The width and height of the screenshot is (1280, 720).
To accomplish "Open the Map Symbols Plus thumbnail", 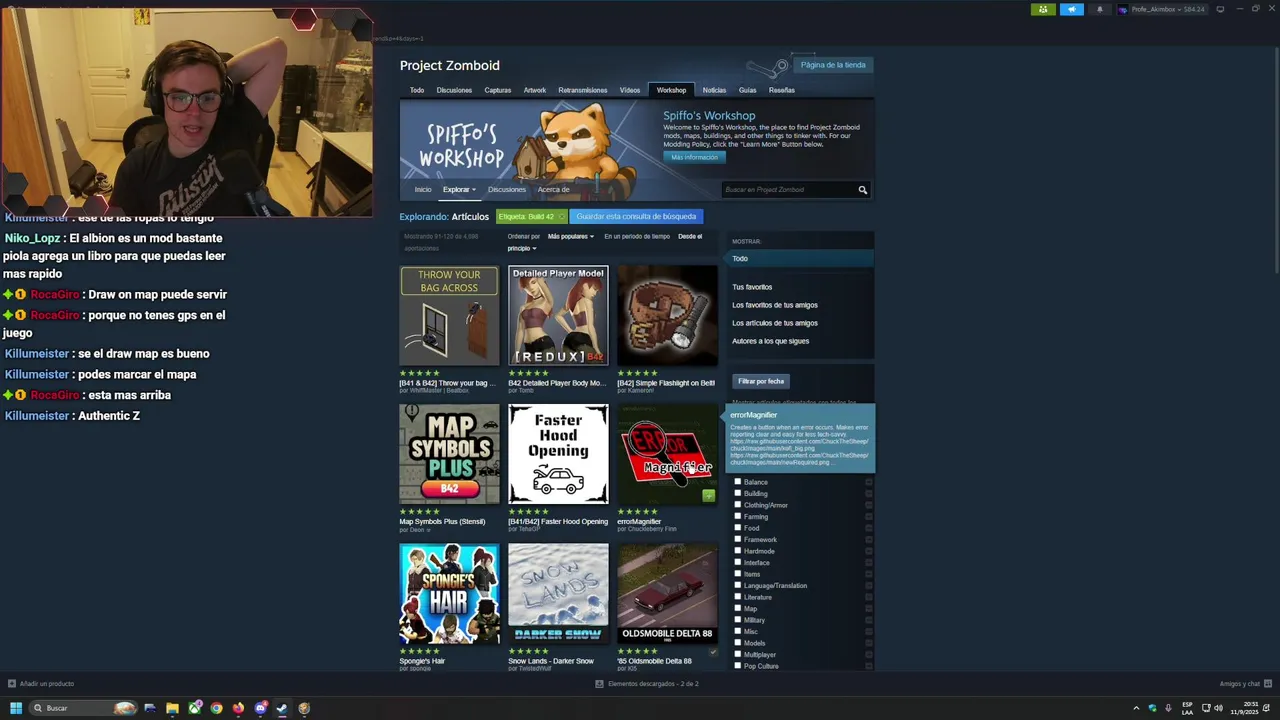I will tap(449, 454).
